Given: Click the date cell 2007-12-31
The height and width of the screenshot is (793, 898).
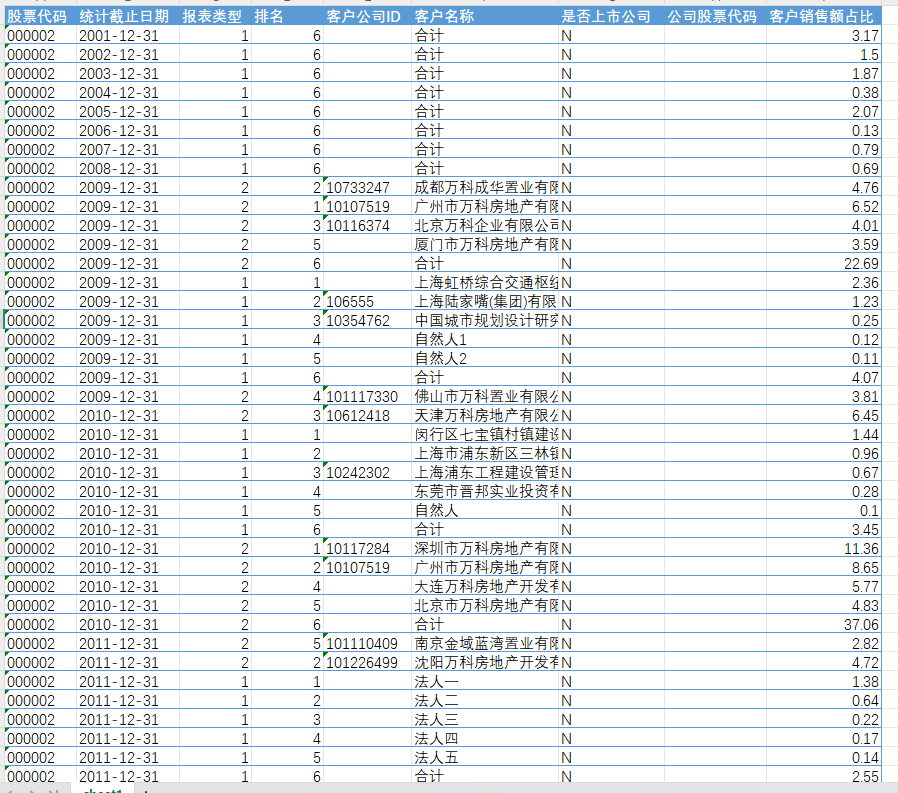Looking at the screenshot, I should coord(127,149).
